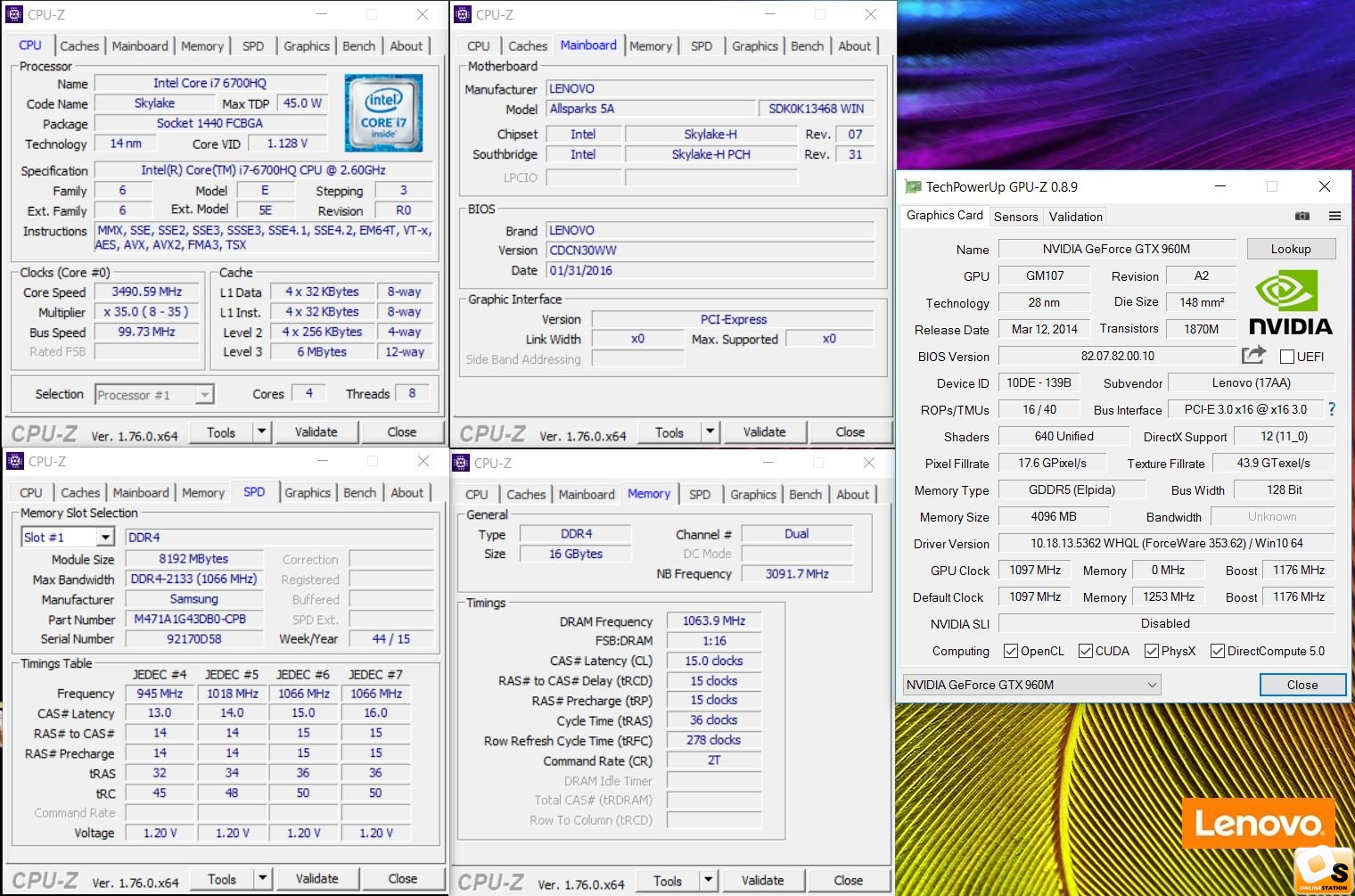Toggle the DirectCompute 5.0 checkbox
Viewport: 1355px width, 896px height.
(x=1218, y=651)
